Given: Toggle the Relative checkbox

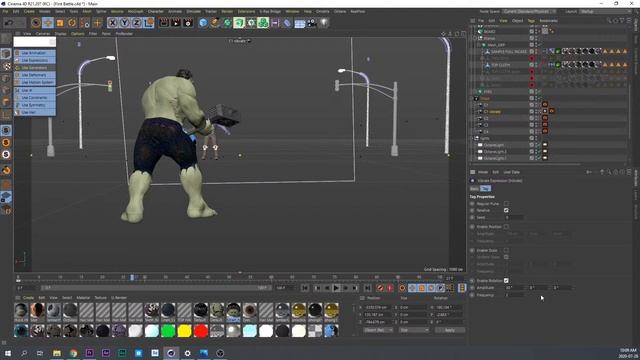Looking at the screenshot, I should point(506,210).
